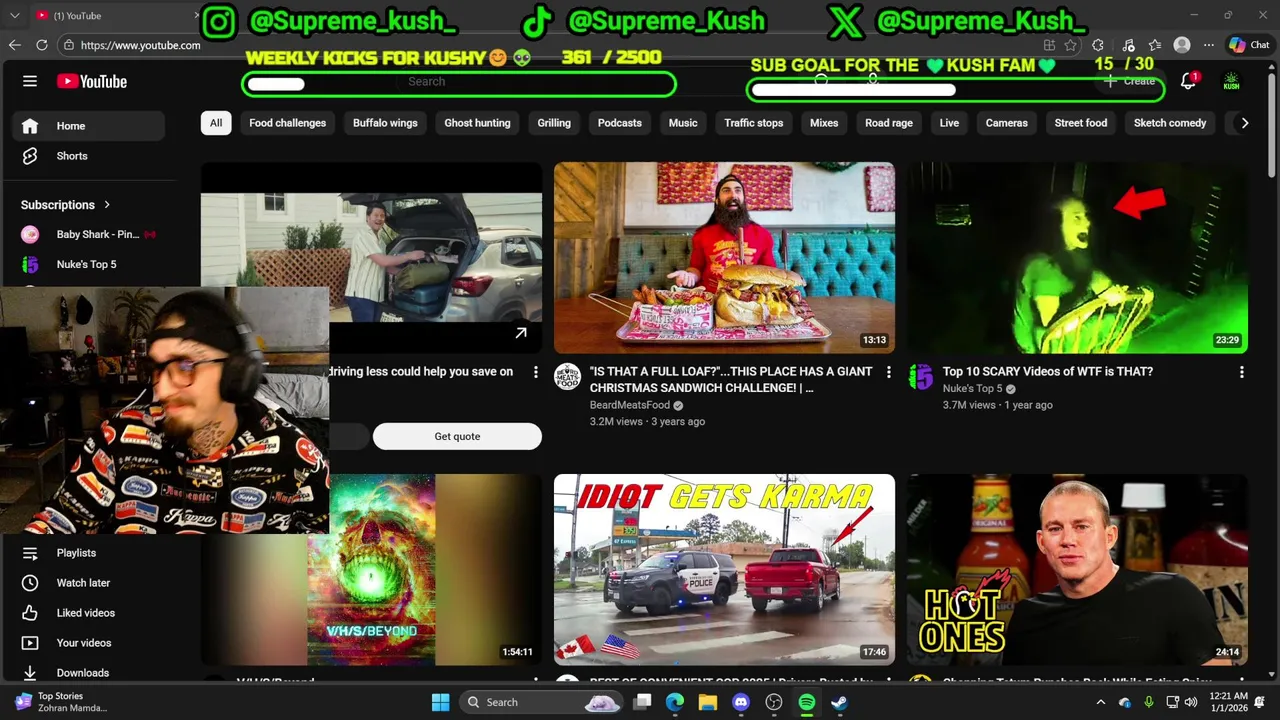Play the Idiot Gets Karma thumbnail
This screenshot has width=1280, height=720.
pyautogui.click(x=724, y=569)
